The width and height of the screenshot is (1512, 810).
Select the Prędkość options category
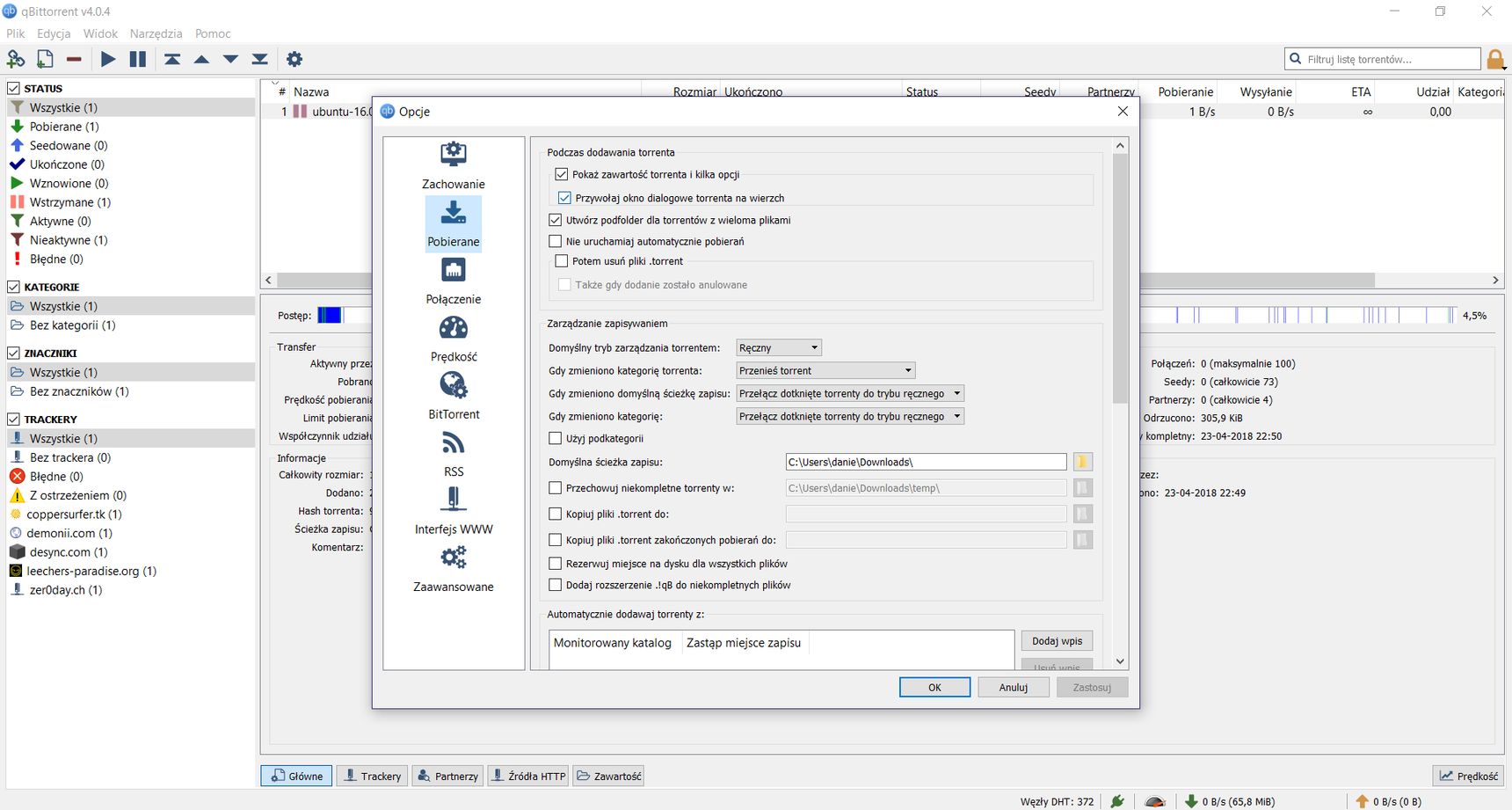coord(454,339)
